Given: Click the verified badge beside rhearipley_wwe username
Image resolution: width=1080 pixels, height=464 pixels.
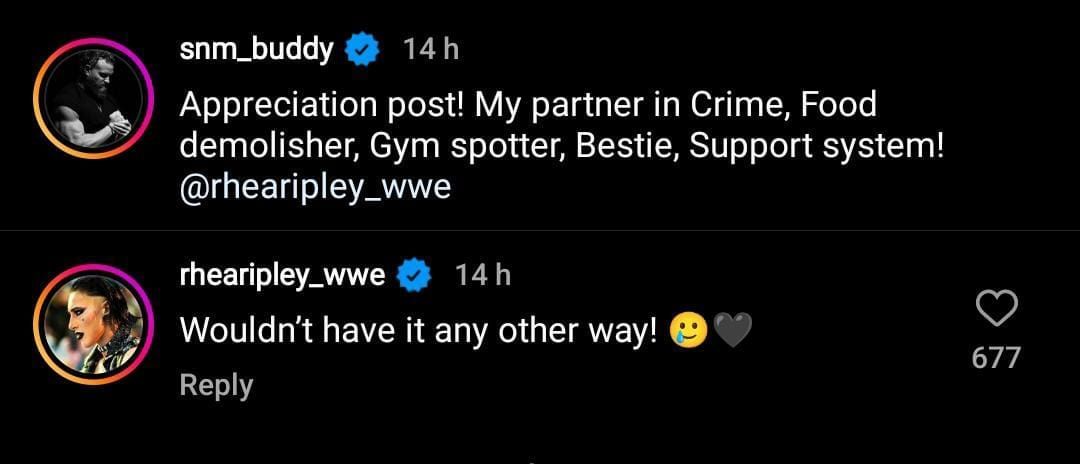Looking at the screenshot, I should pos(414,276).
